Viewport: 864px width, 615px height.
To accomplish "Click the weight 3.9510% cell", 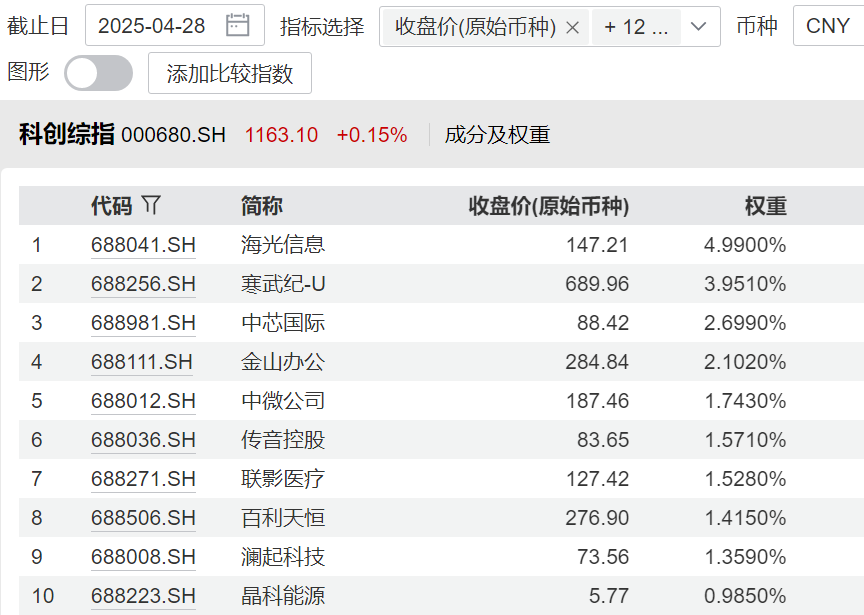I will pos(745,284).
